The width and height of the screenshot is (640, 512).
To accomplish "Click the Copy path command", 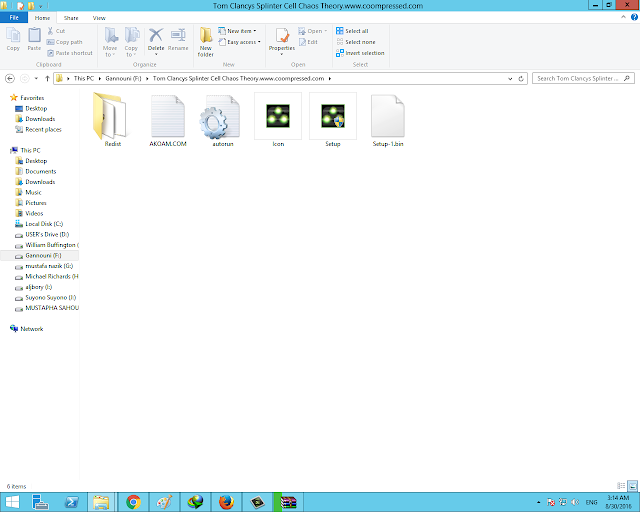I will pos(64,42).
